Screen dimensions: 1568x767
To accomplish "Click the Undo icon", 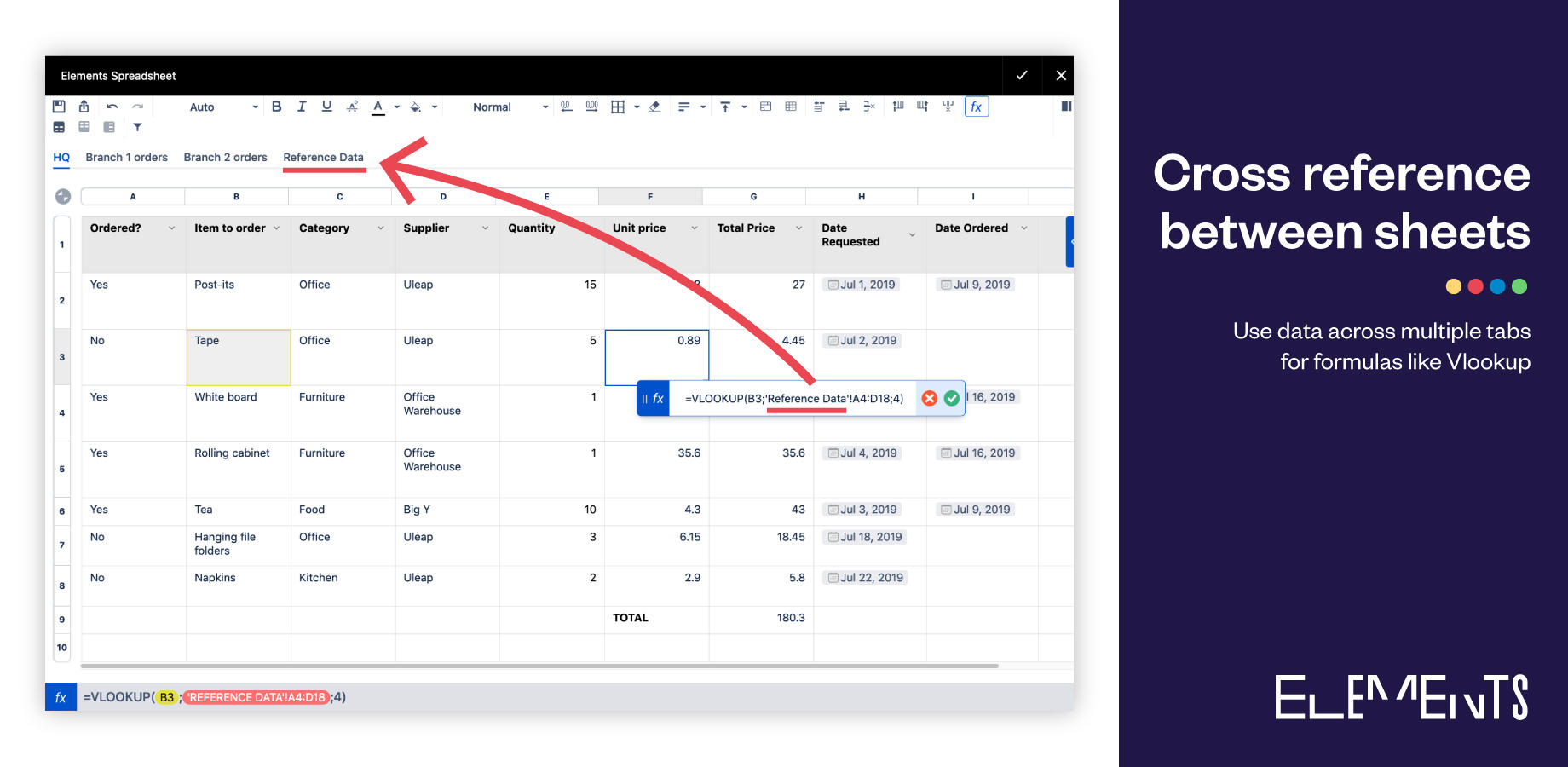I will [112, 107].
